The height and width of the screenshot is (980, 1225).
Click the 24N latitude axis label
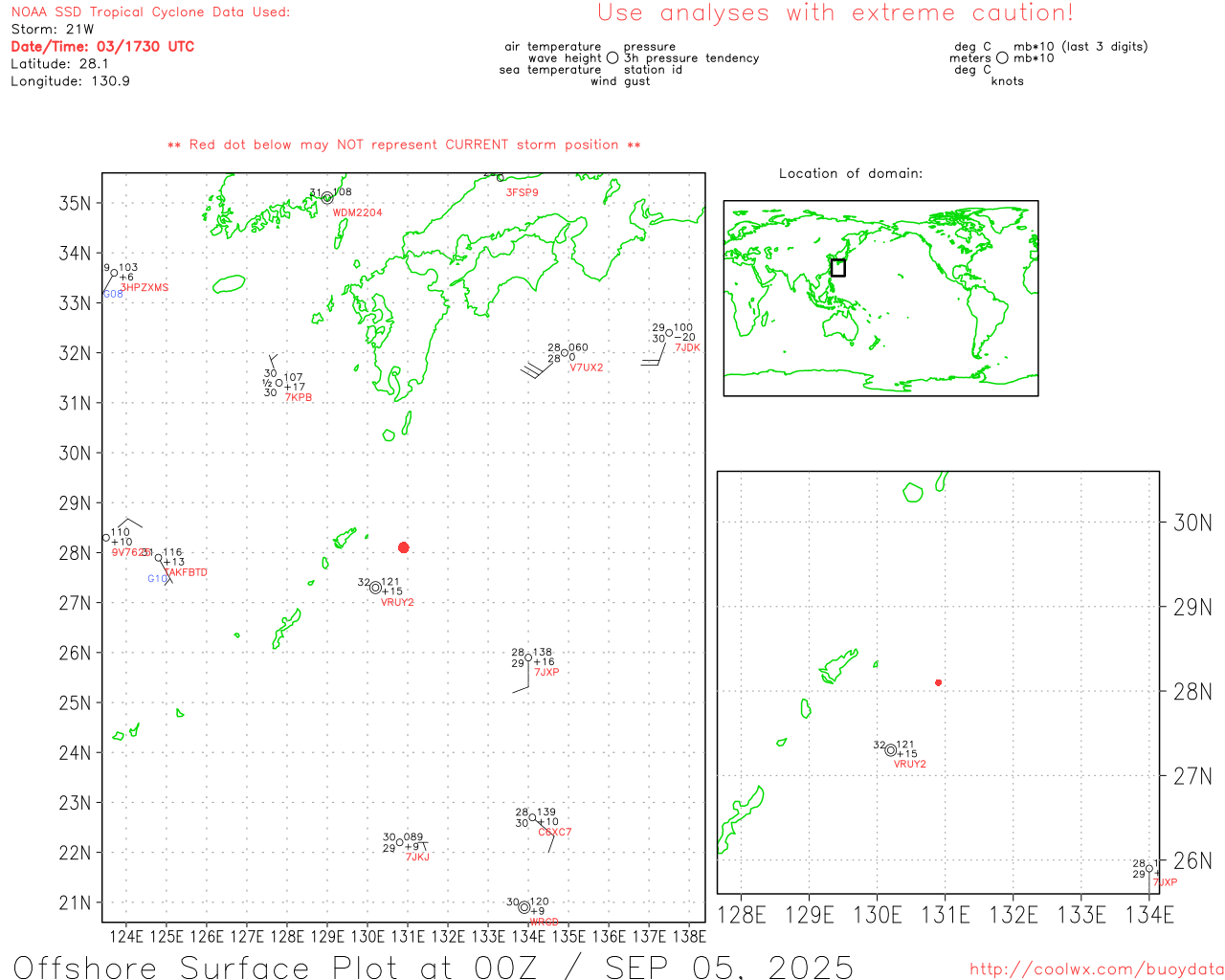(75, 753)
